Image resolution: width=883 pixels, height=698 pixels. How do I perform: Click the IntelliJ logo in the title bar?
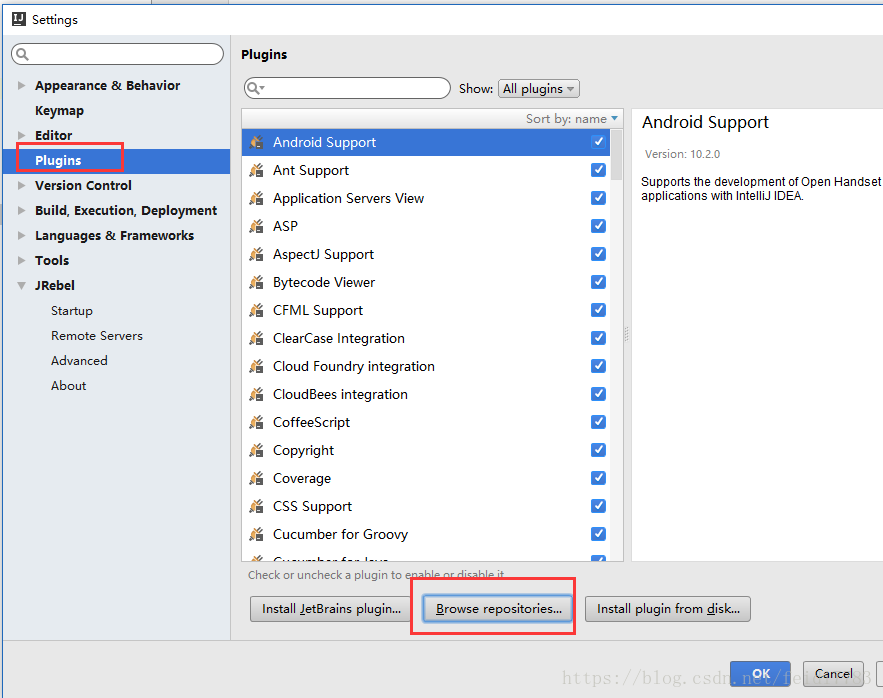tap(18, 19)
